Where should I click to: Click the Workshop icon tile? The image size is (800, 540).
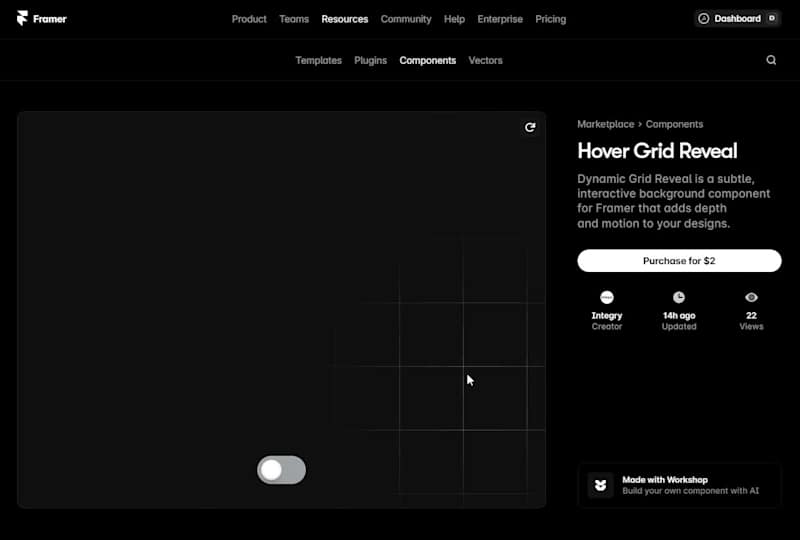tap(601, 485)
